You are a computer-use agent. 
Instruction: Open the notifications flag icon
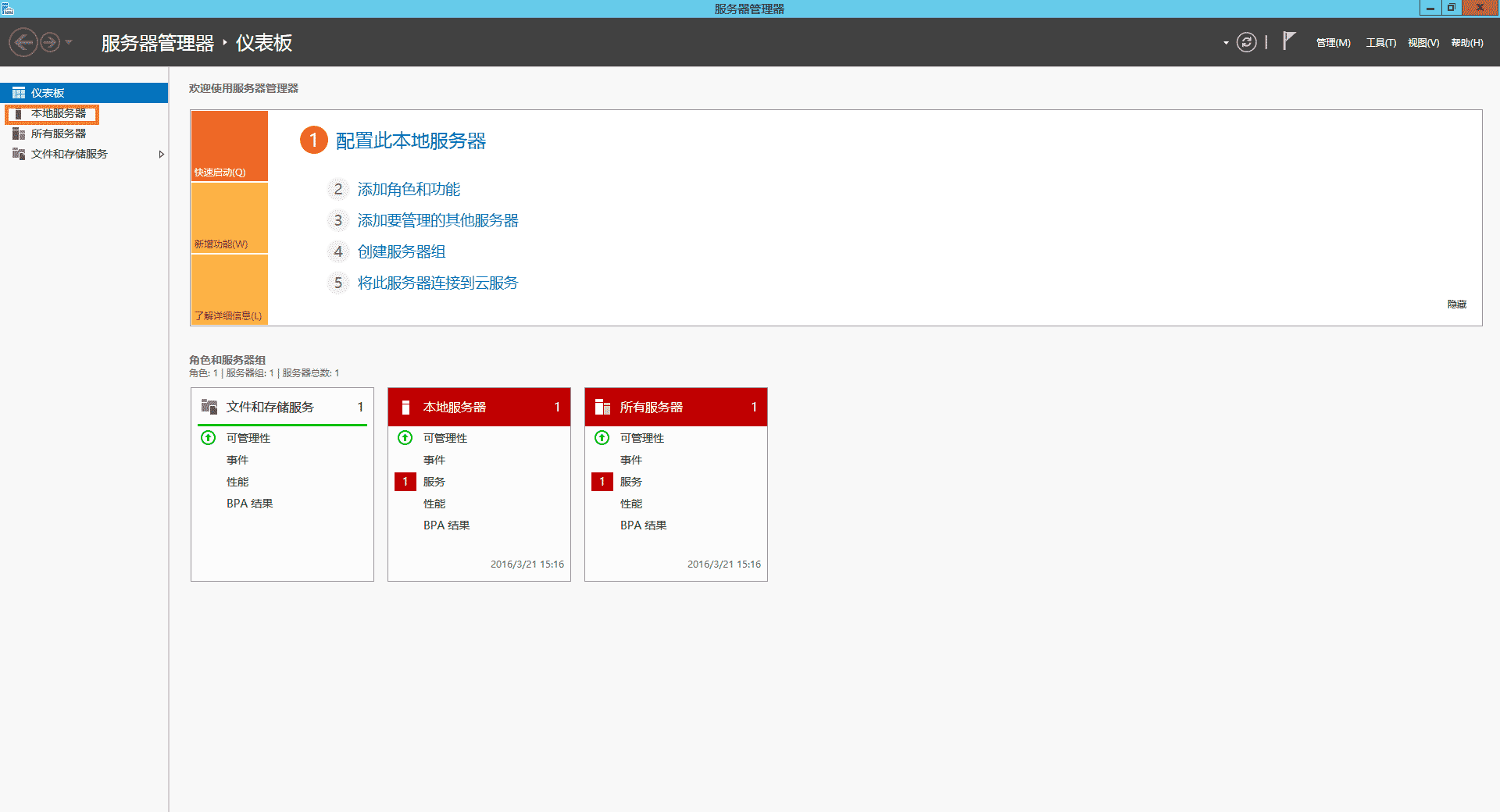point(1289,41)
